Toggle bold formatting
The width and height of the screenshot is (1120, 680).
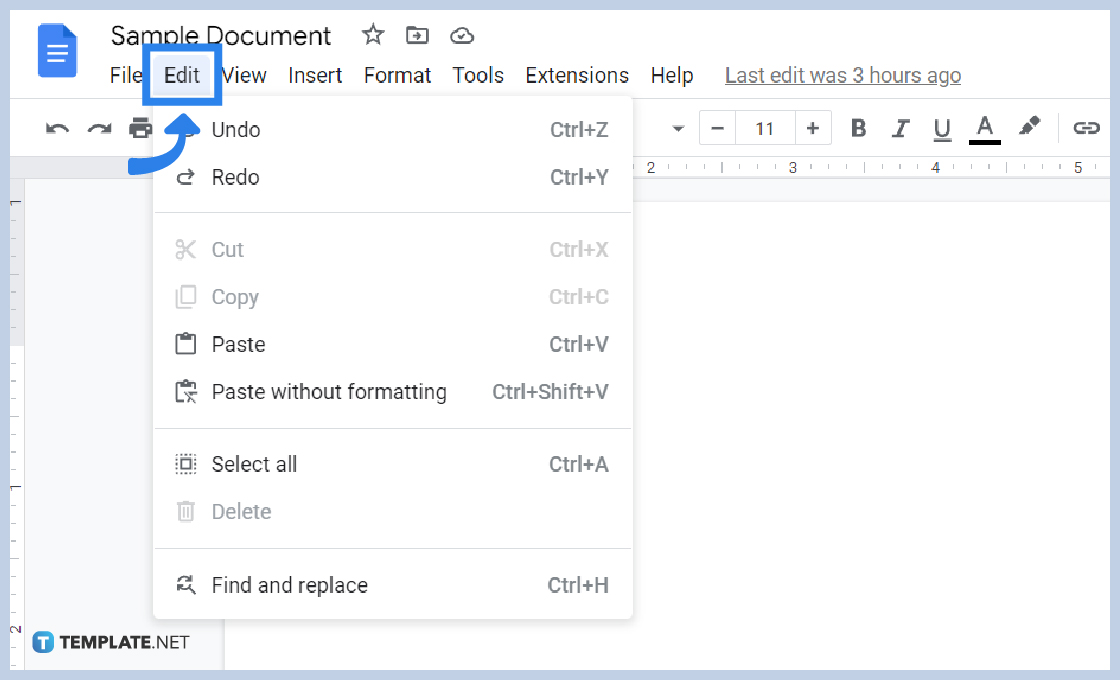click(x=857, y=128)
